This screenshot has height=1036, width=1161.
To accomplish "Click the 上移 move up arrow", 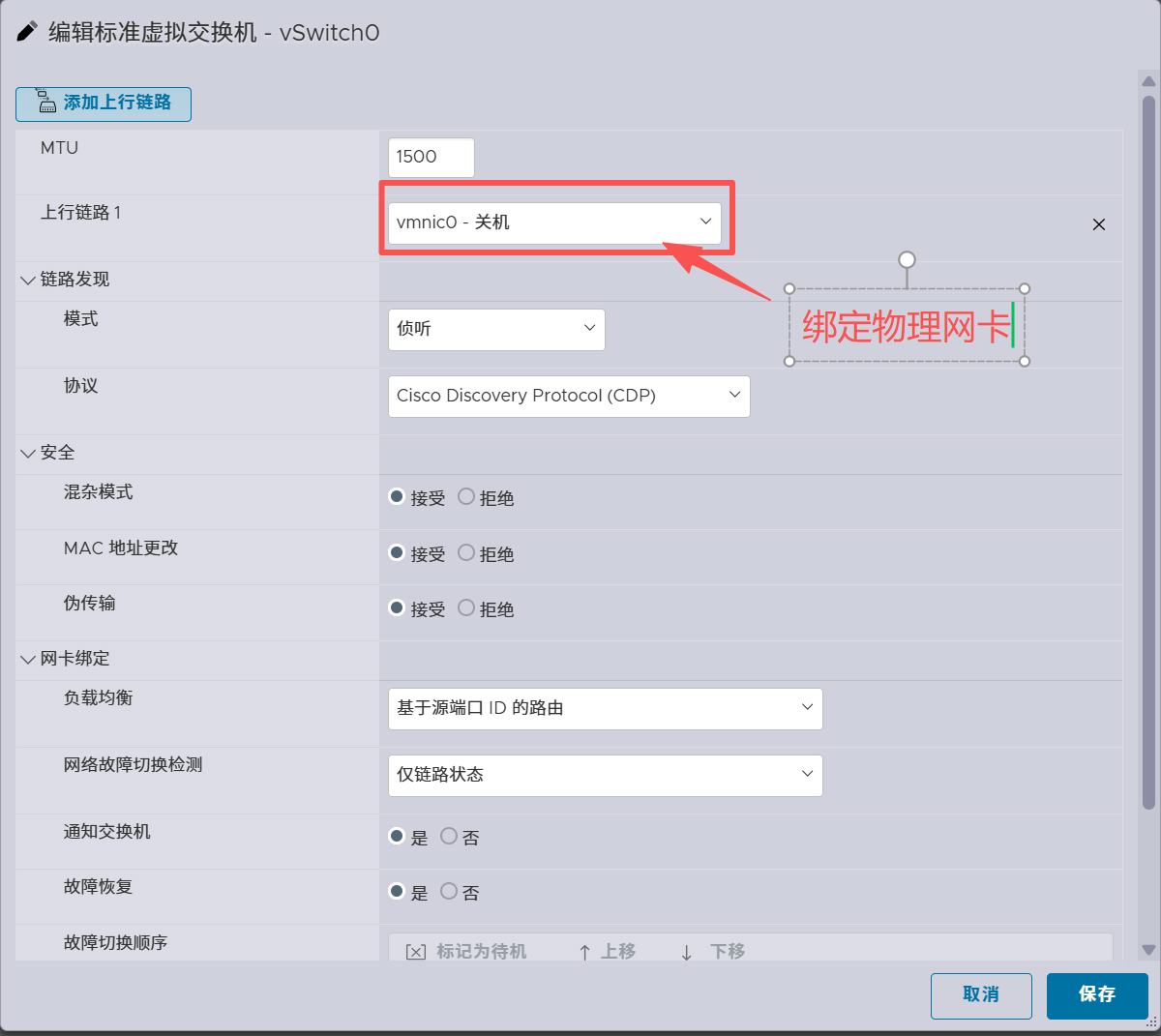I will click(584, 952).
